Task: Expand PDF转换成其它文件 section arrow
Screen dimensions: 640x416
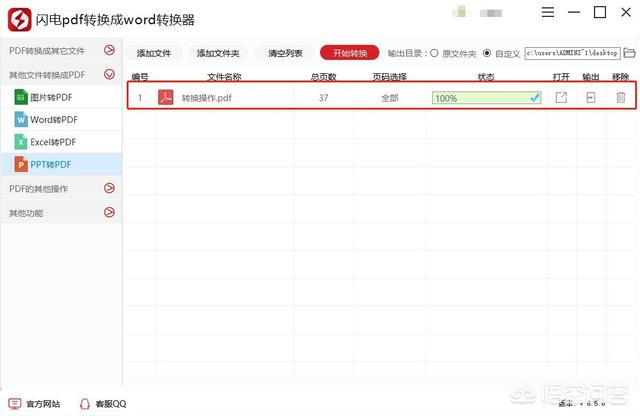Action: pyautogui.click(x=109, y=50)
